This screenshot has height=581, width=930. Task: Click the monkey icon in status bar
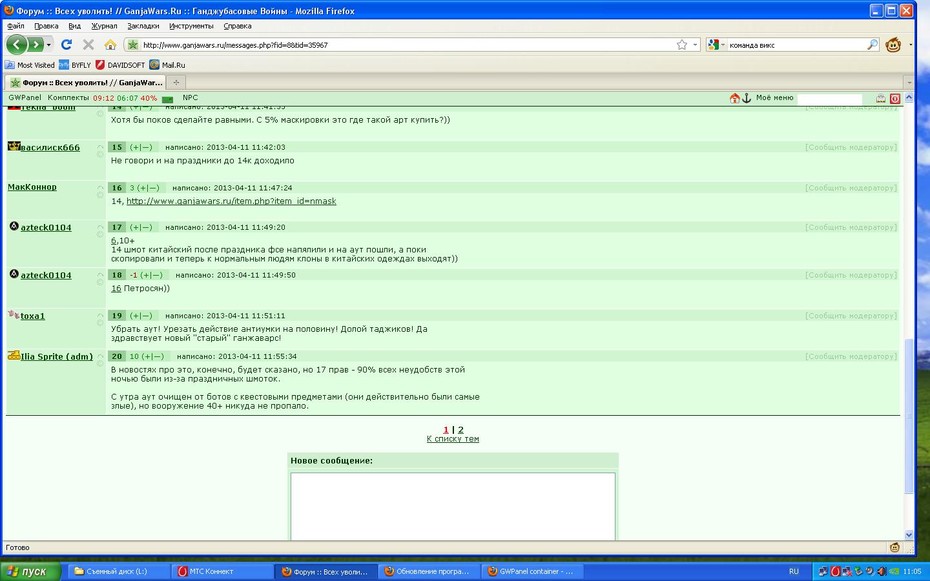pos(894,548)
